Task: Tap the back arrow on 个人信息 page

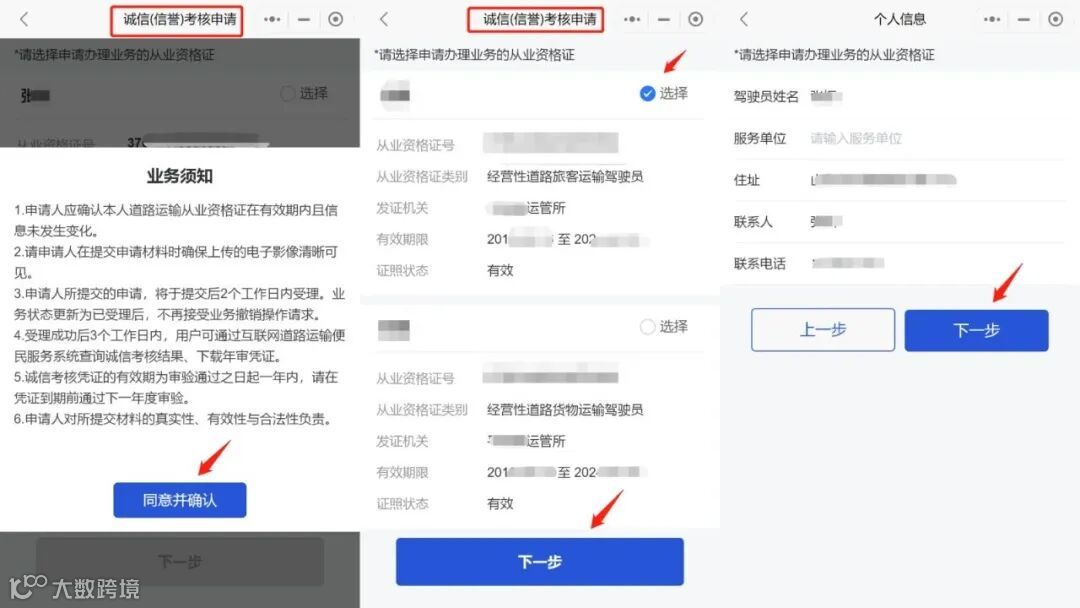Action: (x=743, y=19)
